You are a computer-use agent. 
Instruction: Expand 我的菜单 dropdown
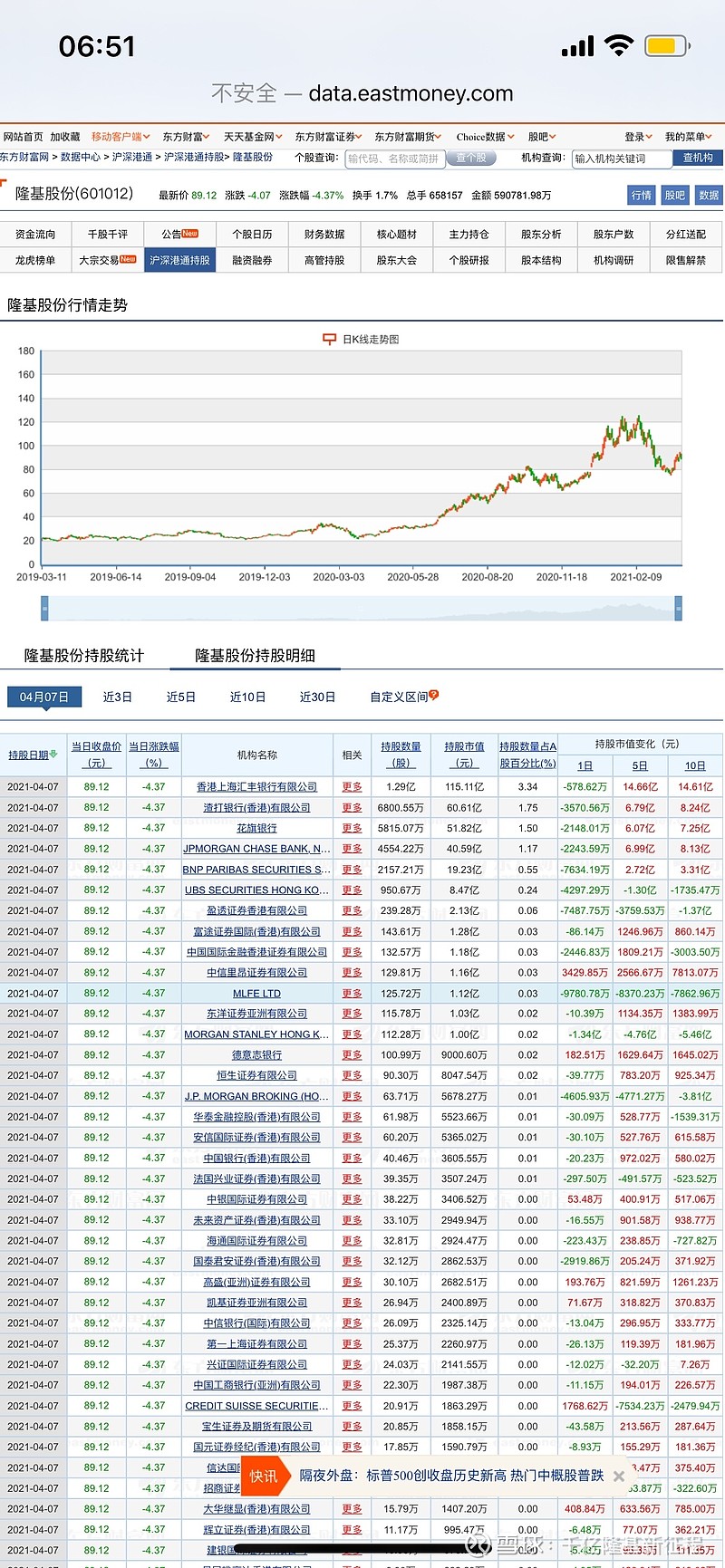[x=689, y=137]
